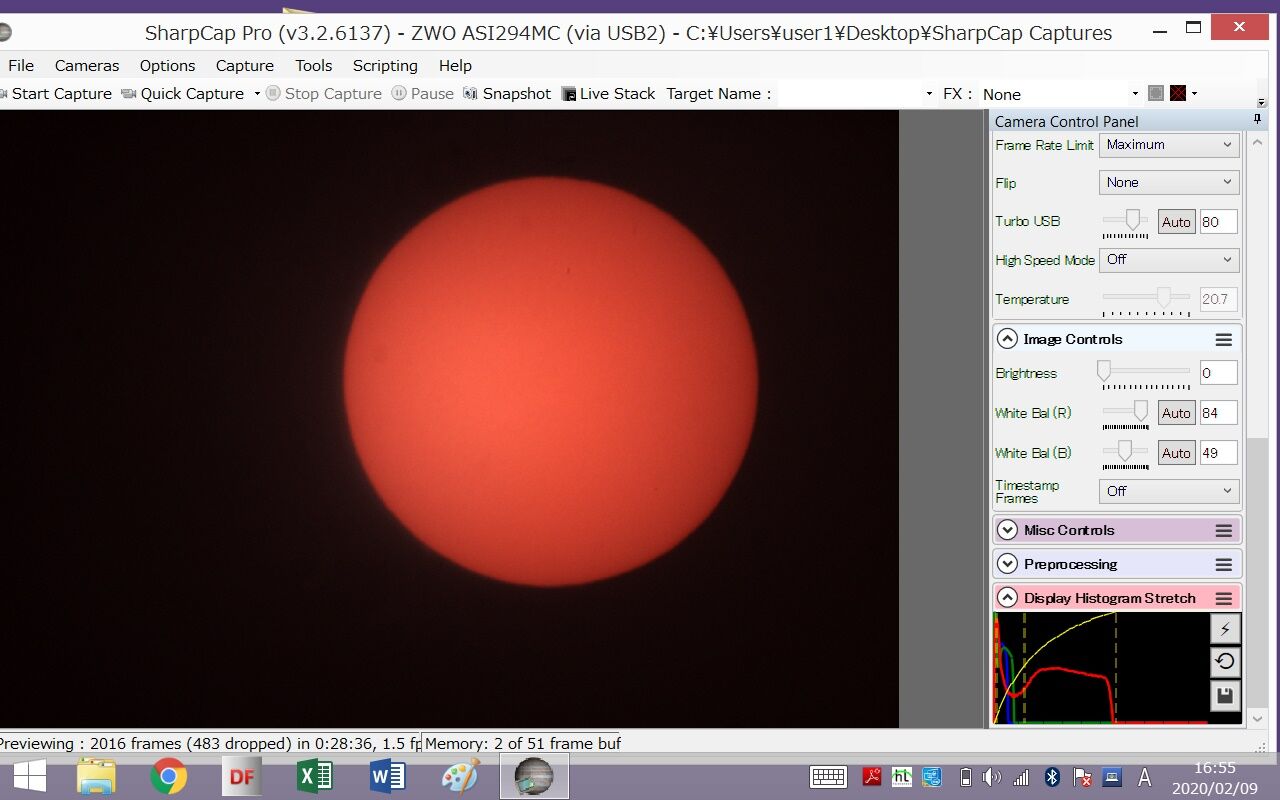Screen dimensions: 1280x800
Task: Open the touch keyboard from the tray
Action: coord(829,777)
